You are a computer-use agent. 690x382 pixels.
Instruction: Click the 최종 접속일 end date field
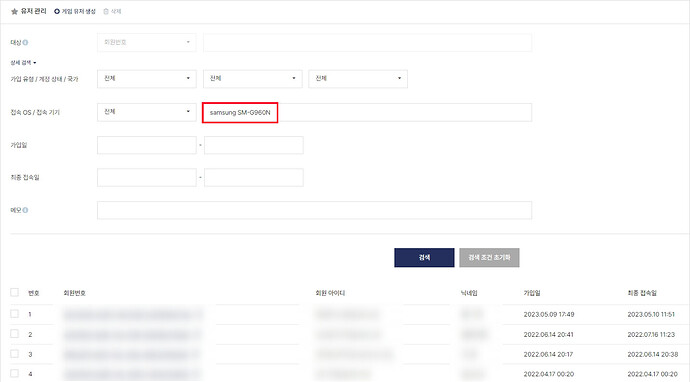pos(253,178)
